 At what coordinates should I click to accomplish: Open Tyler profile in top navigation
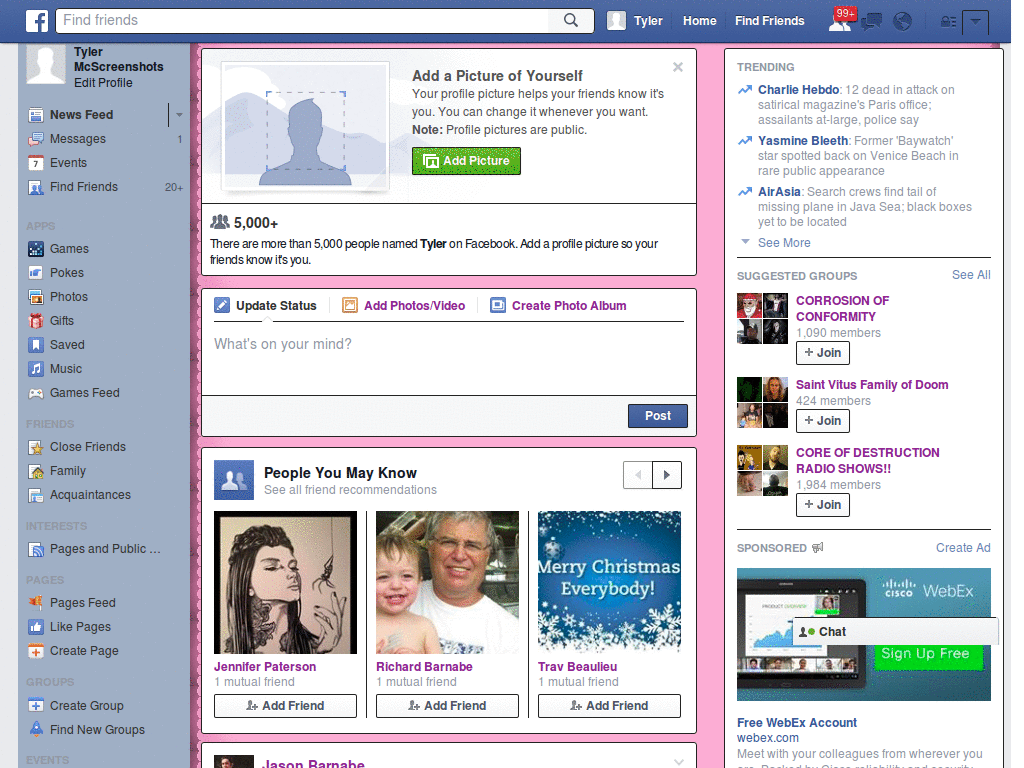pos(635,21)
